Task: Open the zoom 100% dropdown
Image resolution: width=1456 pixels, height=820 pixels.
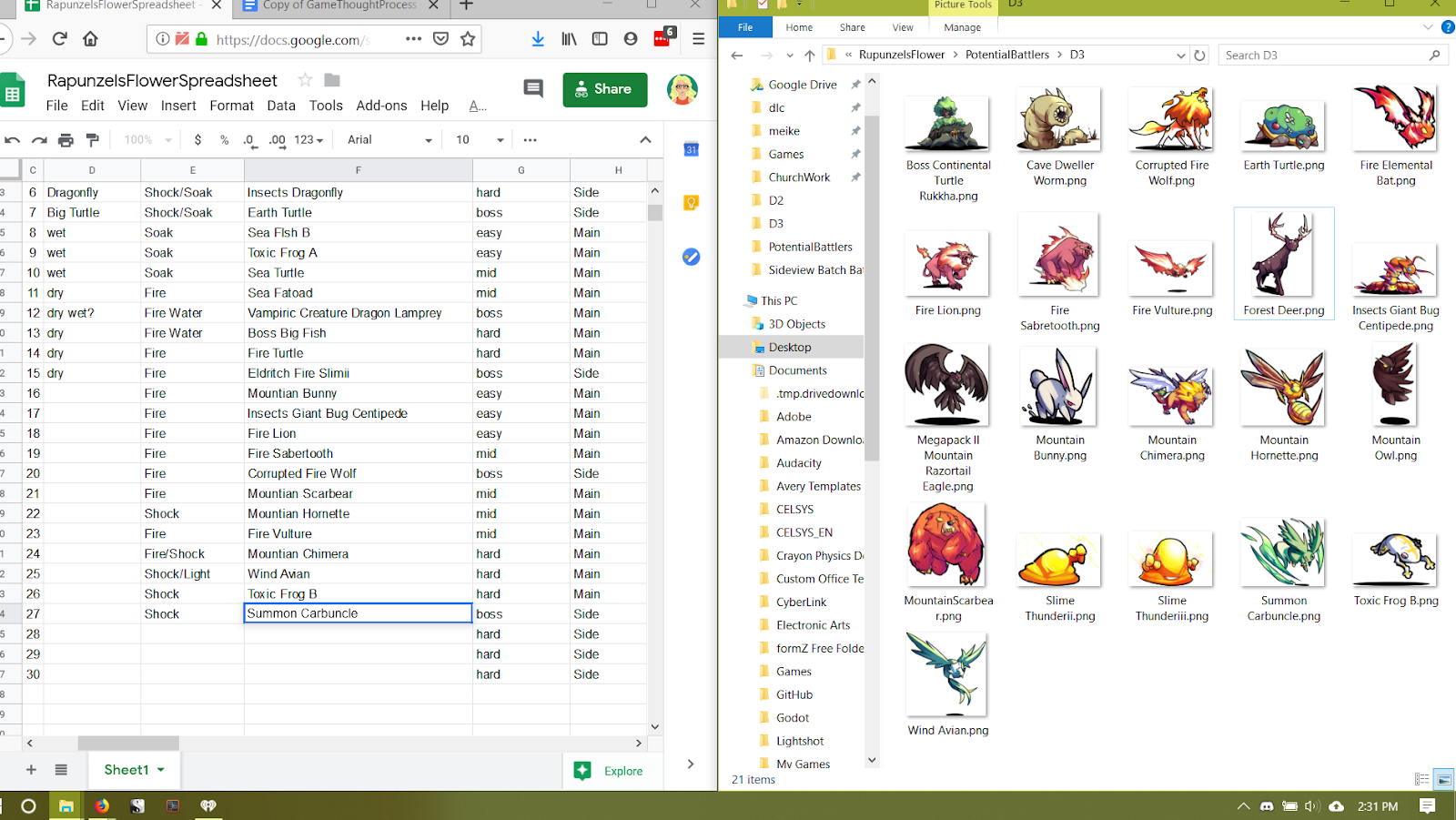Action: pyautogui.click(x=147, y=140)
